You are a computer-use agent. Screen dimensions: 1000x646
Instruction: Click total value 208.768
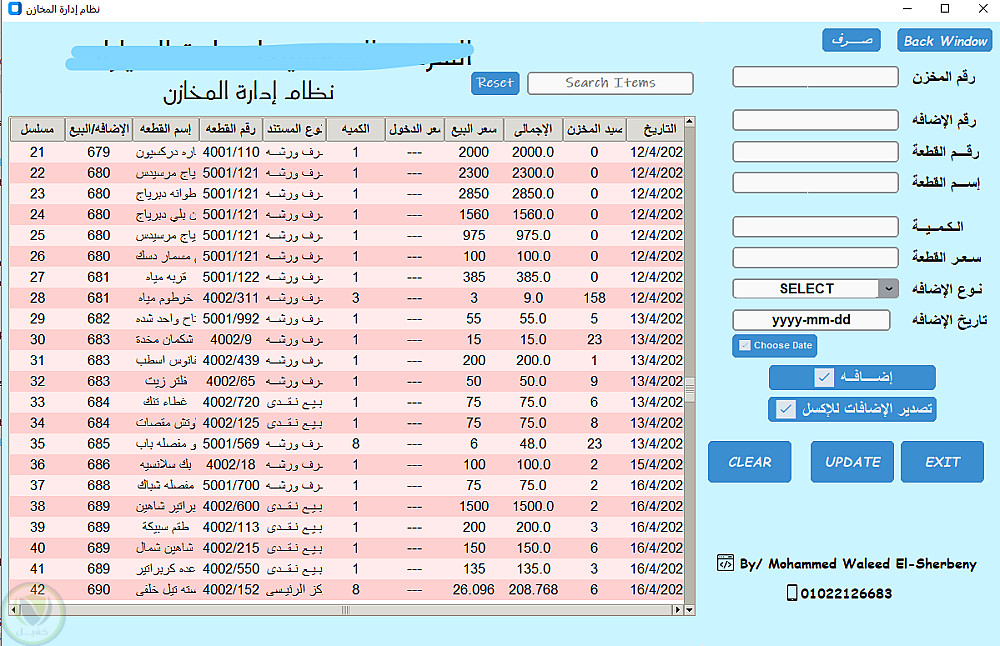[x=533, y=590]
